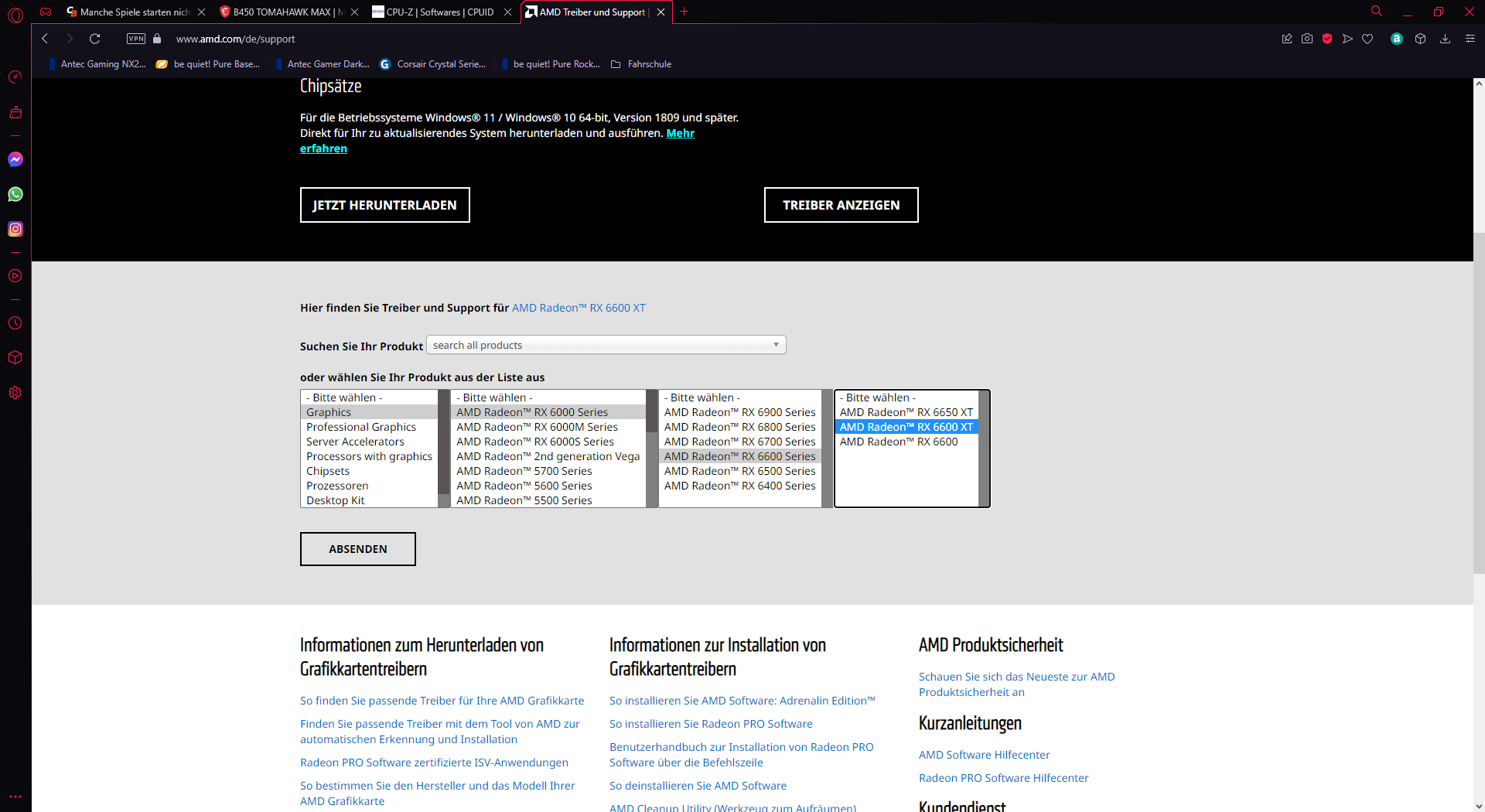Image resolution: width=1485 pixels, height=812 pixels.
Task: Open GX Control speedometer icon in the sidebar
Action: click(15, 77)
